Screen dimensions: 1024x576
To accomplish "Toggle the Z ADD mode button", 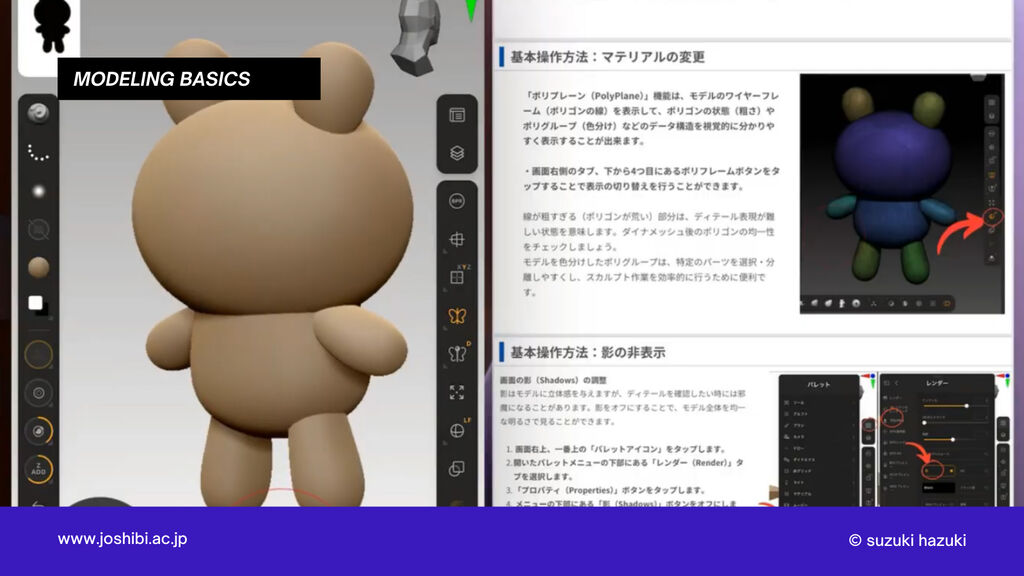I will click(39, 469).
